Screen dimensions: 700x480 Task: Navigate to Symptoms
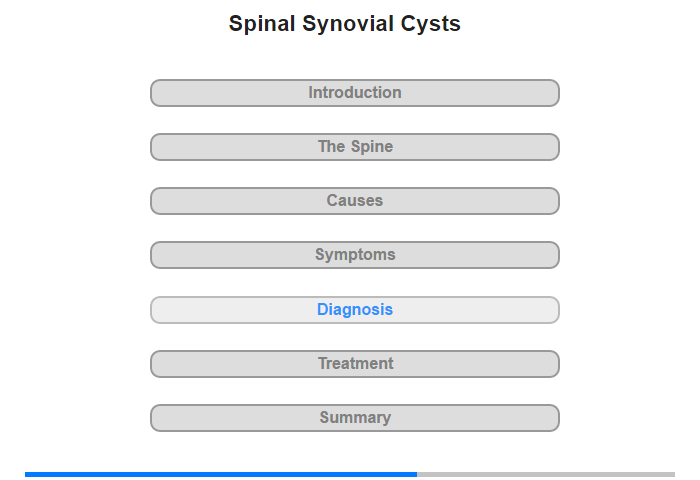tap(355, 255)
